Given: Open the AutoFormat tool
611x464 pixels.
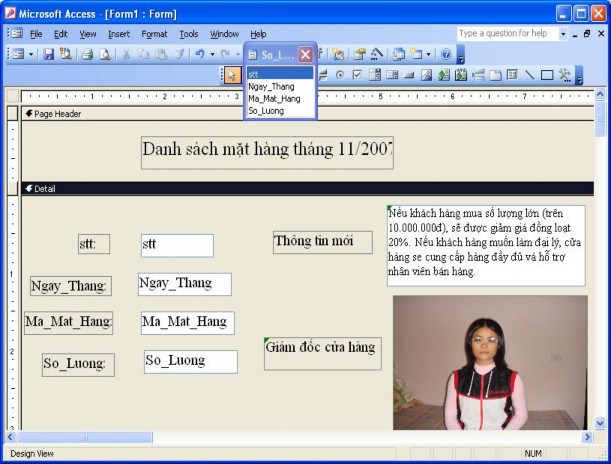Looking at the screenshot, I should (x=338, y=54).
